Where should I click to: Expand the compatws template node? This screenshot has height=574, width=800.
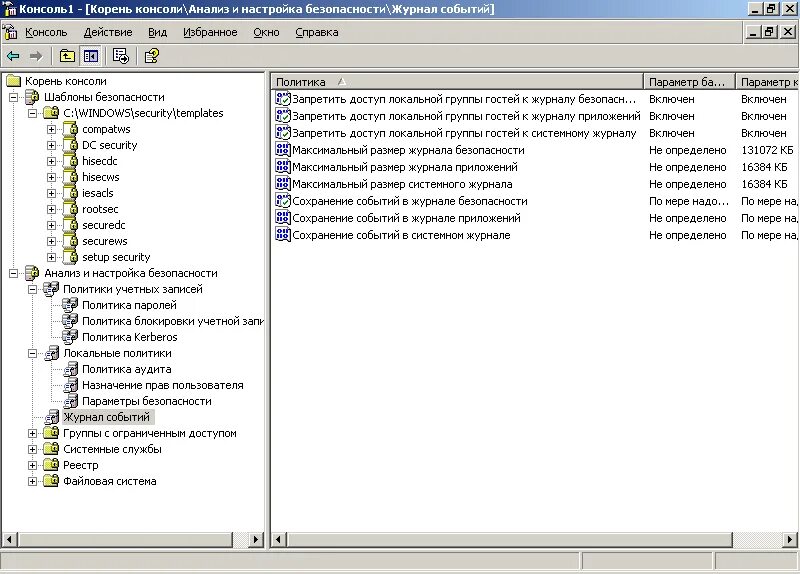click(52, 129)
